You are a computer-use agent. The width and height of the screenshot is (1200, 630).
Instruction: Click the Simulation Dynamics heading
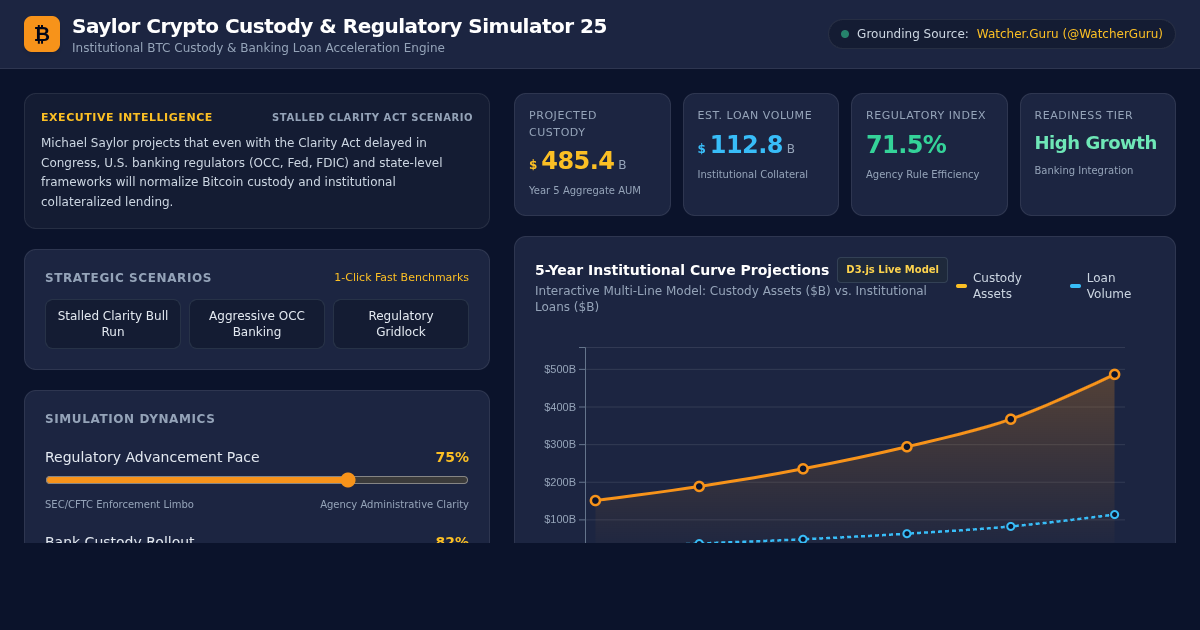pos(130,419)
